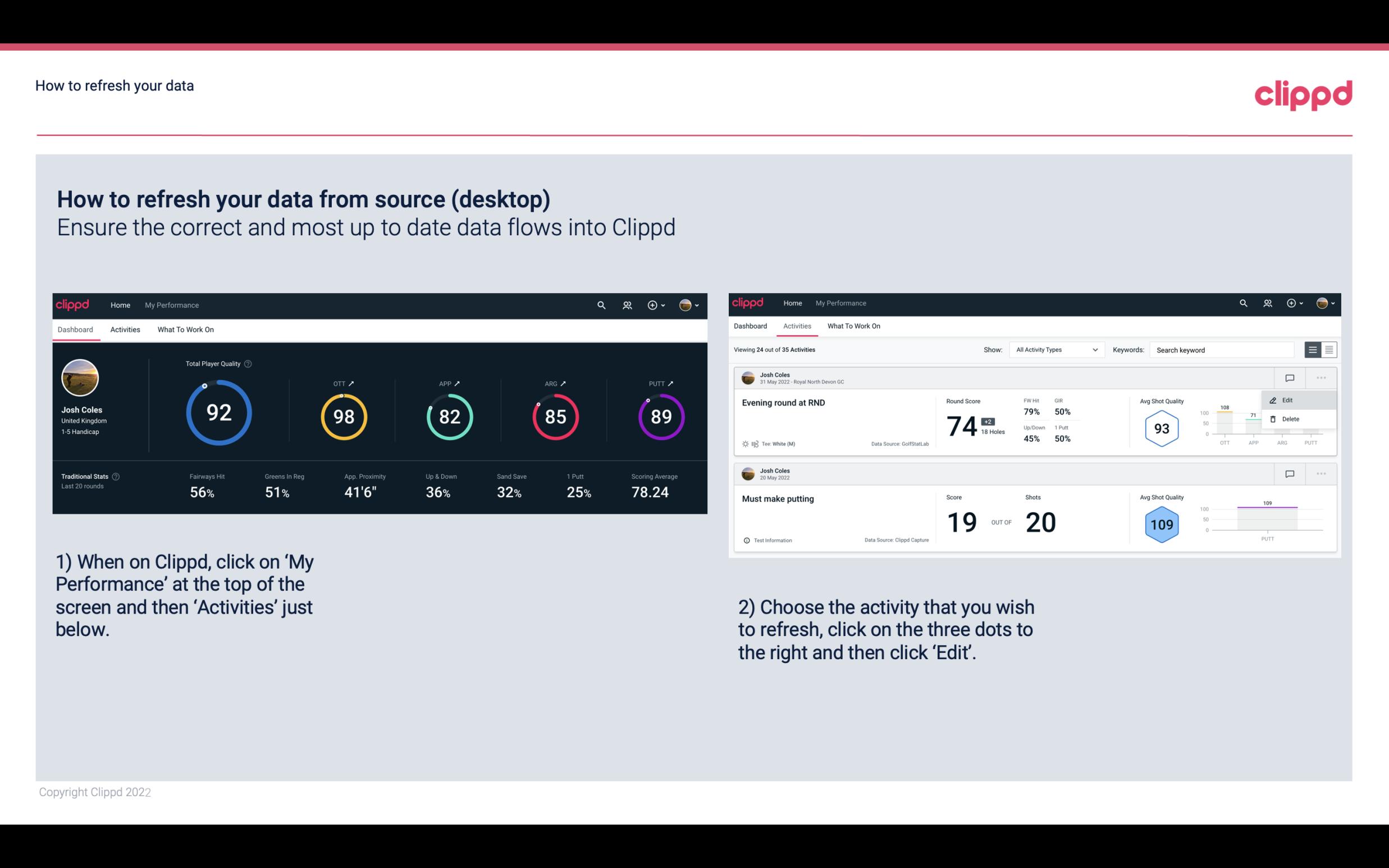Viewport: 1389px width, 868px height.
Task: Click the Total Player Quality score circle 92
Action: pos(217,413)
